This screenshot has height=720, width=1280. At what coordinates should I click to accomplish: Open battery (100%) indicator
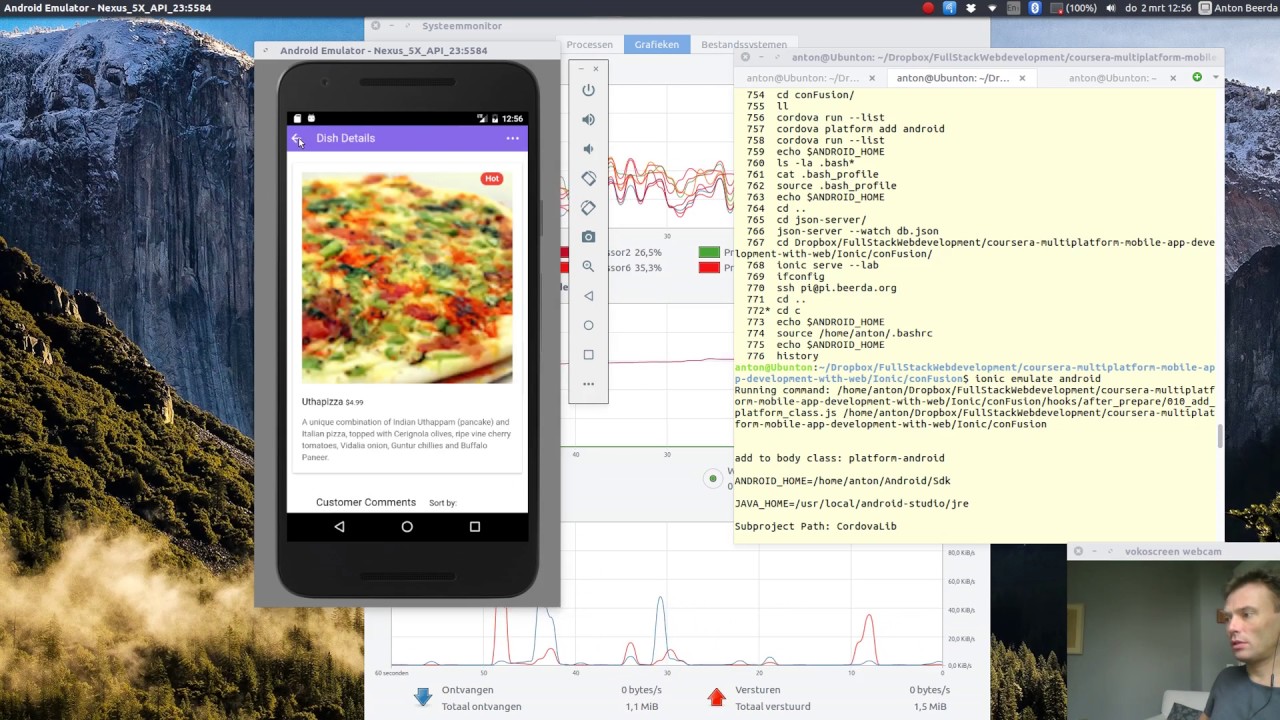click(x=1071, y=8)
